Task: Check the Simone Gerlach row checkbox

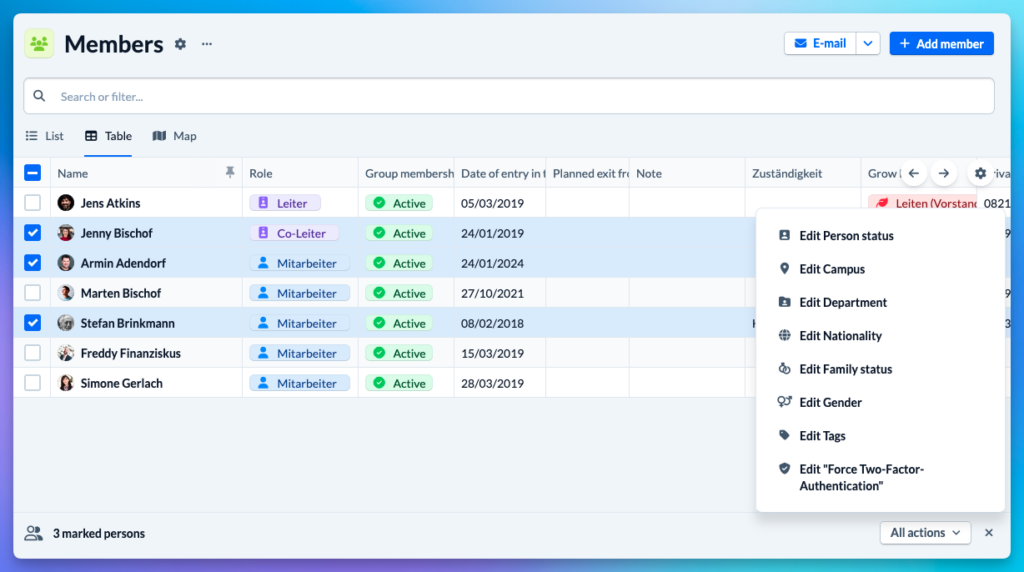Action: point(32,383)
